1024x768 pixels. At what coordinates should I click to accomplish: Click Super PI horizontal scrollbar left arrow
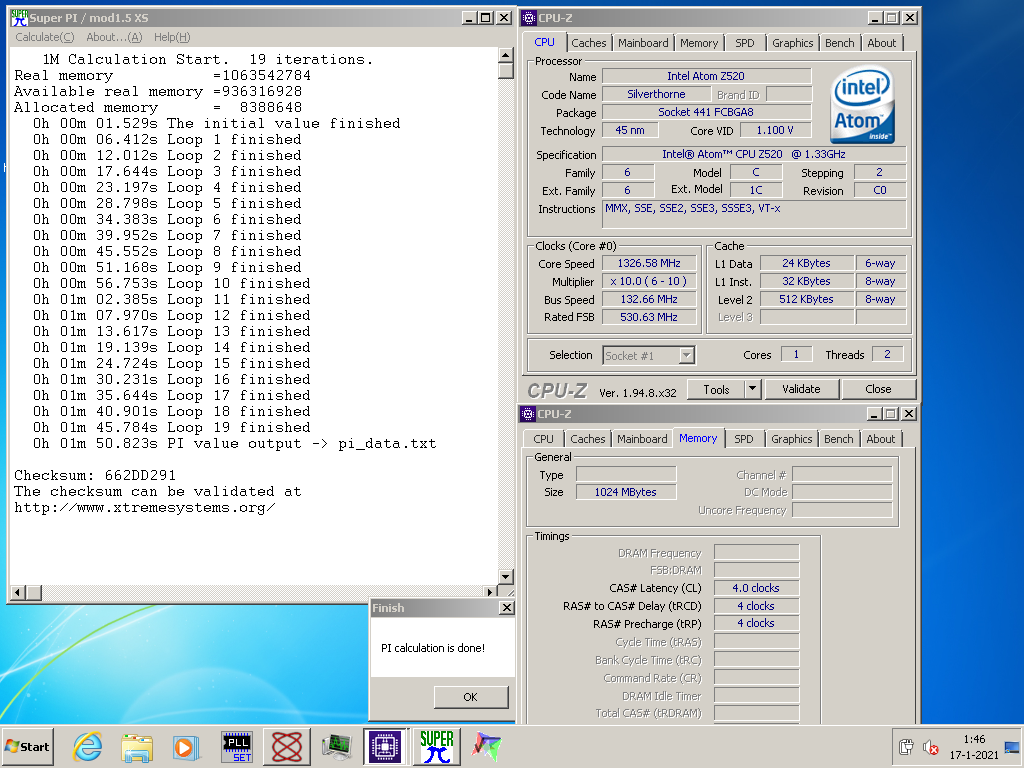(18, 592)
